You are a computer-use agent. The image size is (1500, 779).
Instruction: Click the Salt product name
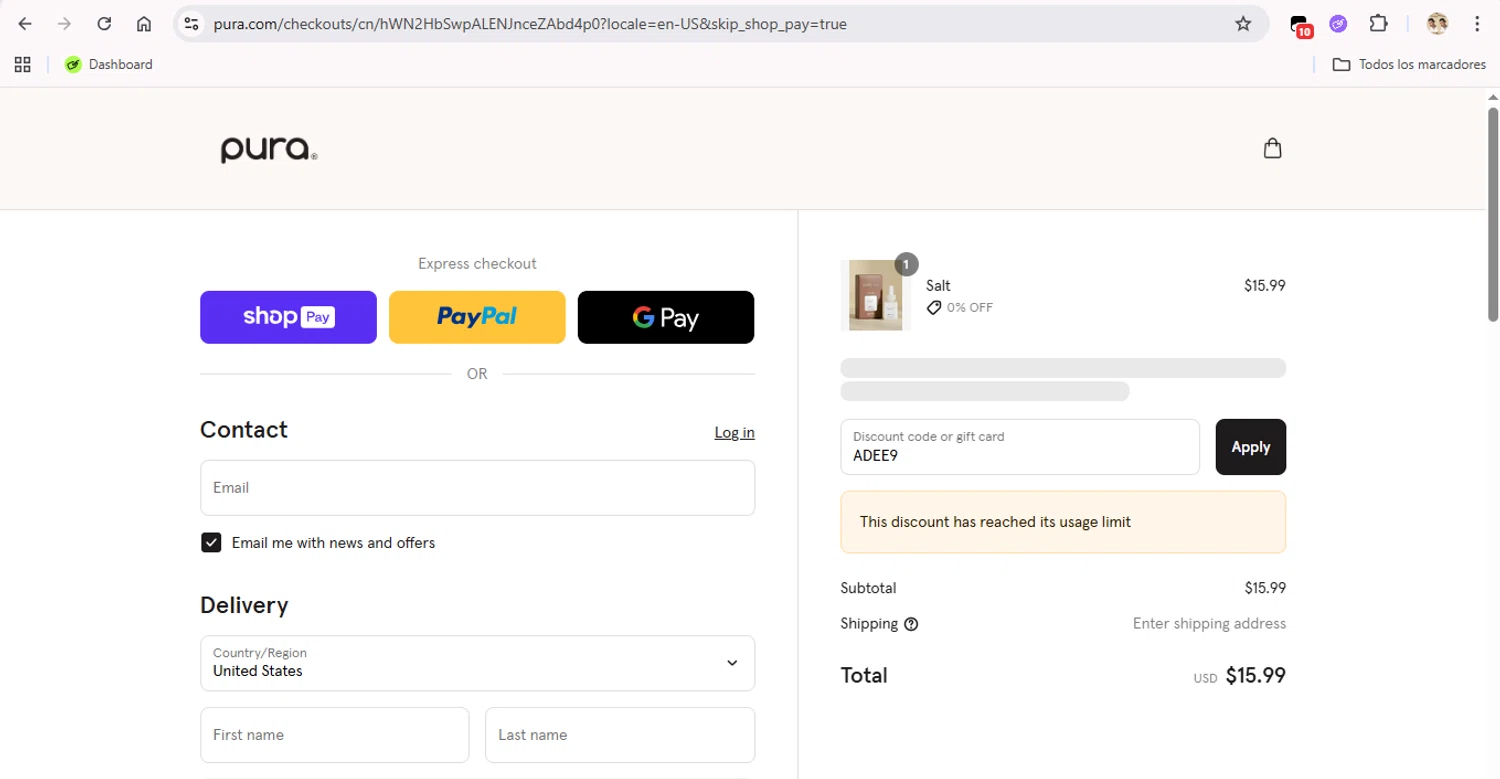click(938, 286)
